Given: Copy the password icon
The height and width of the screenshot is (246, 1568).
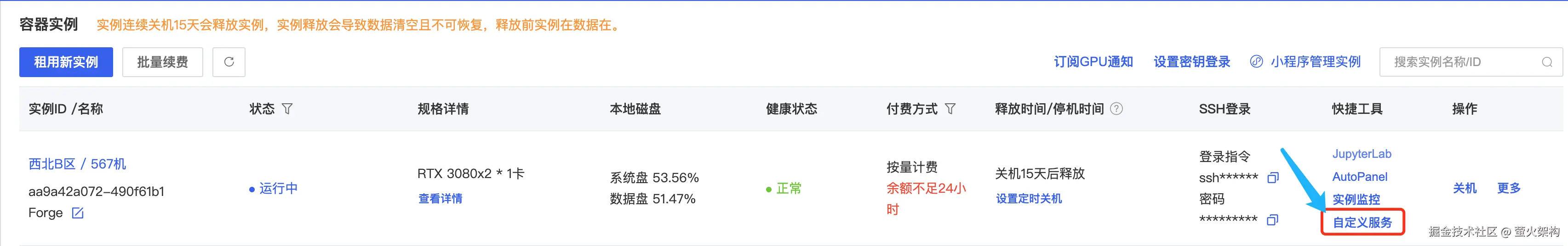Looking at the screenshot, I should pos(1272,220).
